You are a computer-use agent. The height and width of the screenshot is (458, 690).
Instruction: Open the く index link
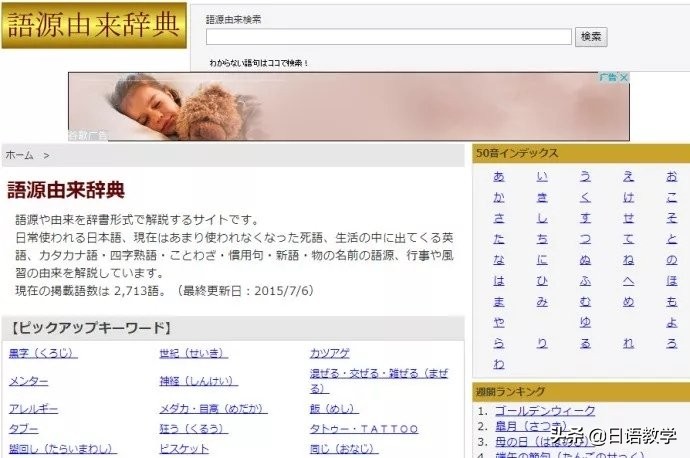pyautogui.click(x=585, y=198)
